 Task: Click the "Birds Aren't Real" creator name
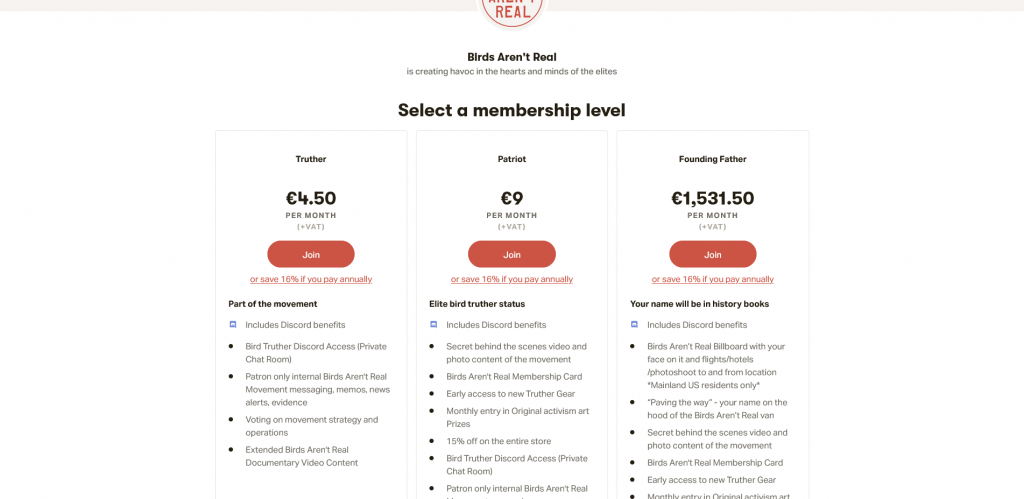click(x=511, y=57)
